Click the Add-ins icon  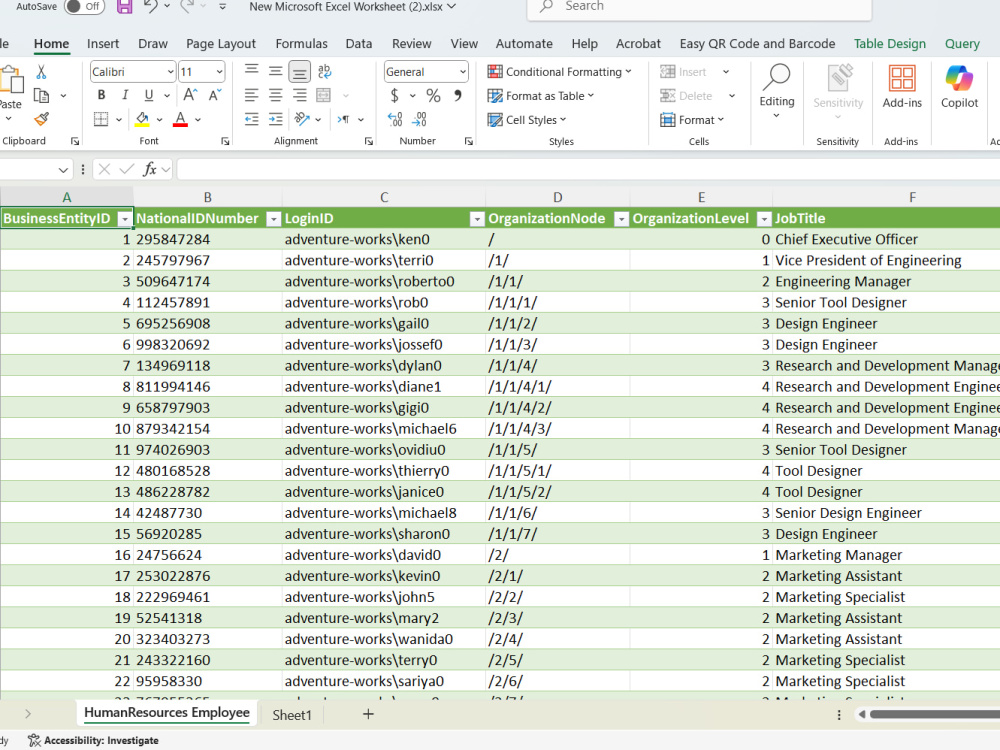coord(902,87)
